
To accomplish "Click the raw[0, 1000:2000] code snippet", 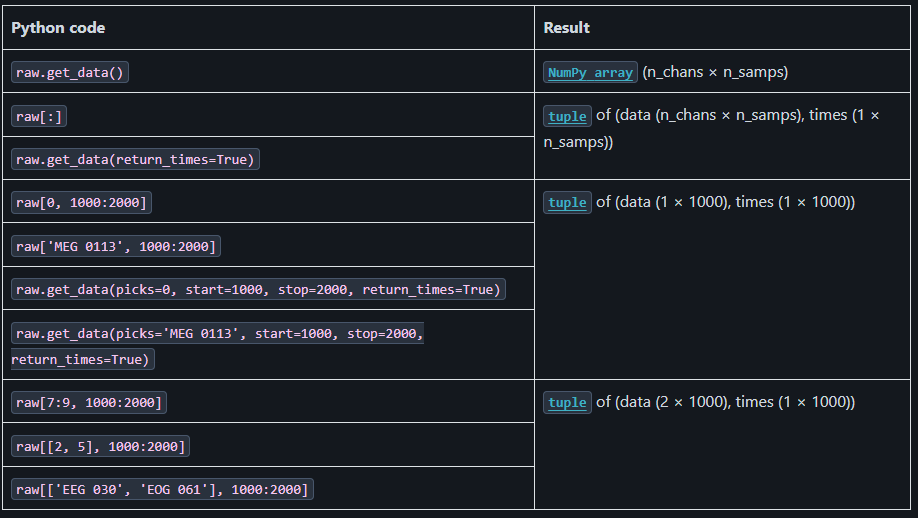I will point(81,203).
